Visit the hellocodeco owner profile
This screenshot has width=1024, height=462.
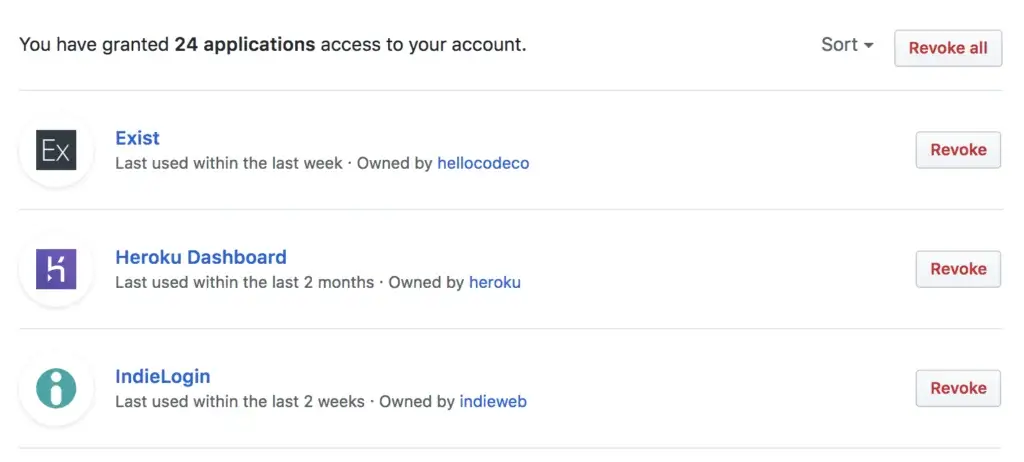point(483,163)
